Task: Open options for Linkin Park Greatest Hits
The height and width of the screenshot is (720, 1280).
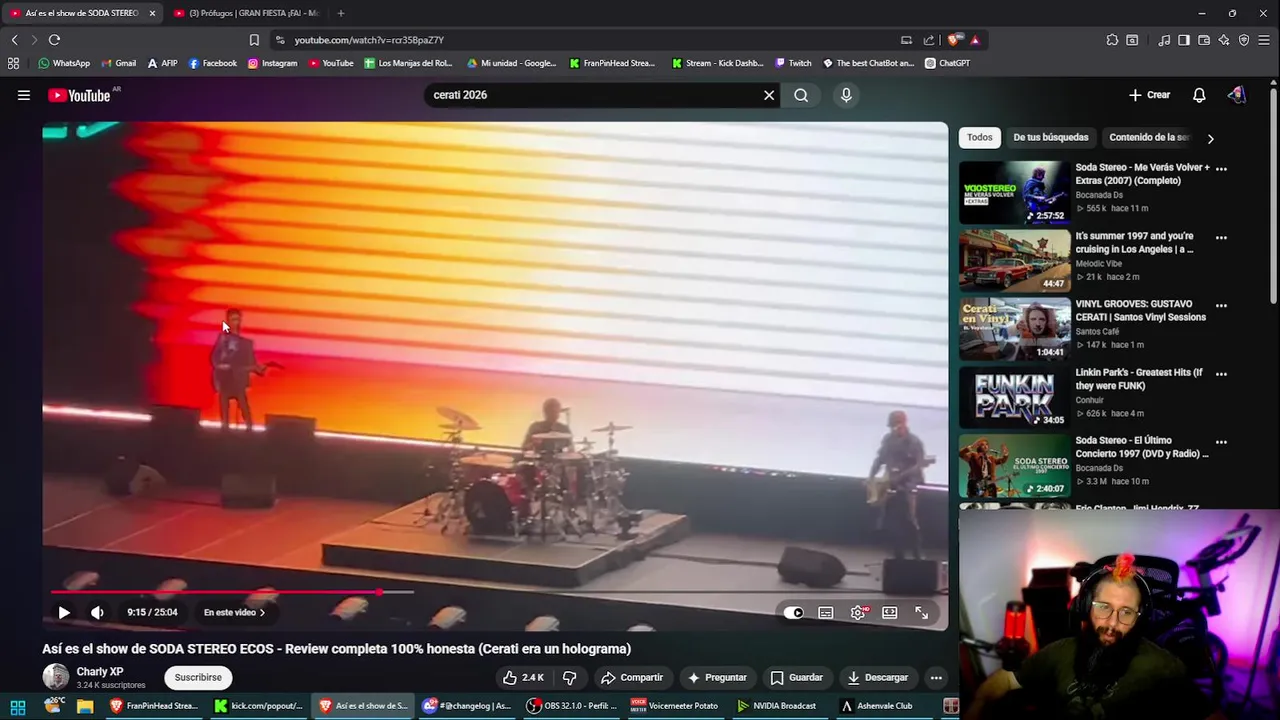Action: (1221, 374)
